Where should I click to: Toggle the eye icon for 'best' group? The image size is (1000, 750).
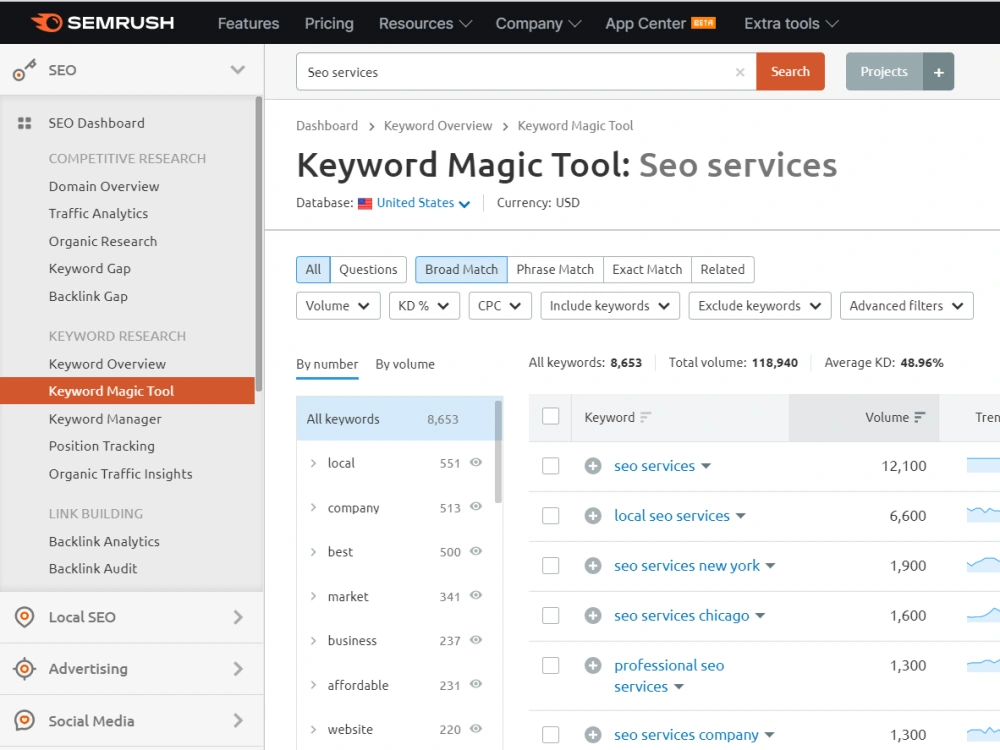476,551
